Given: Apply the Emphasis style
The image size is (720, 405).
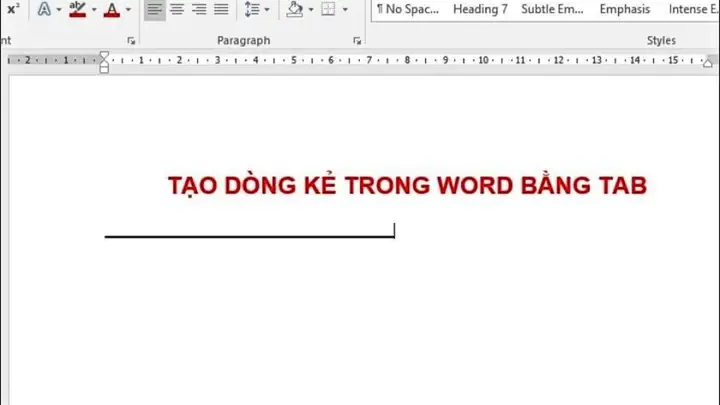Looking at the screenshot, I should pos(624,9).
